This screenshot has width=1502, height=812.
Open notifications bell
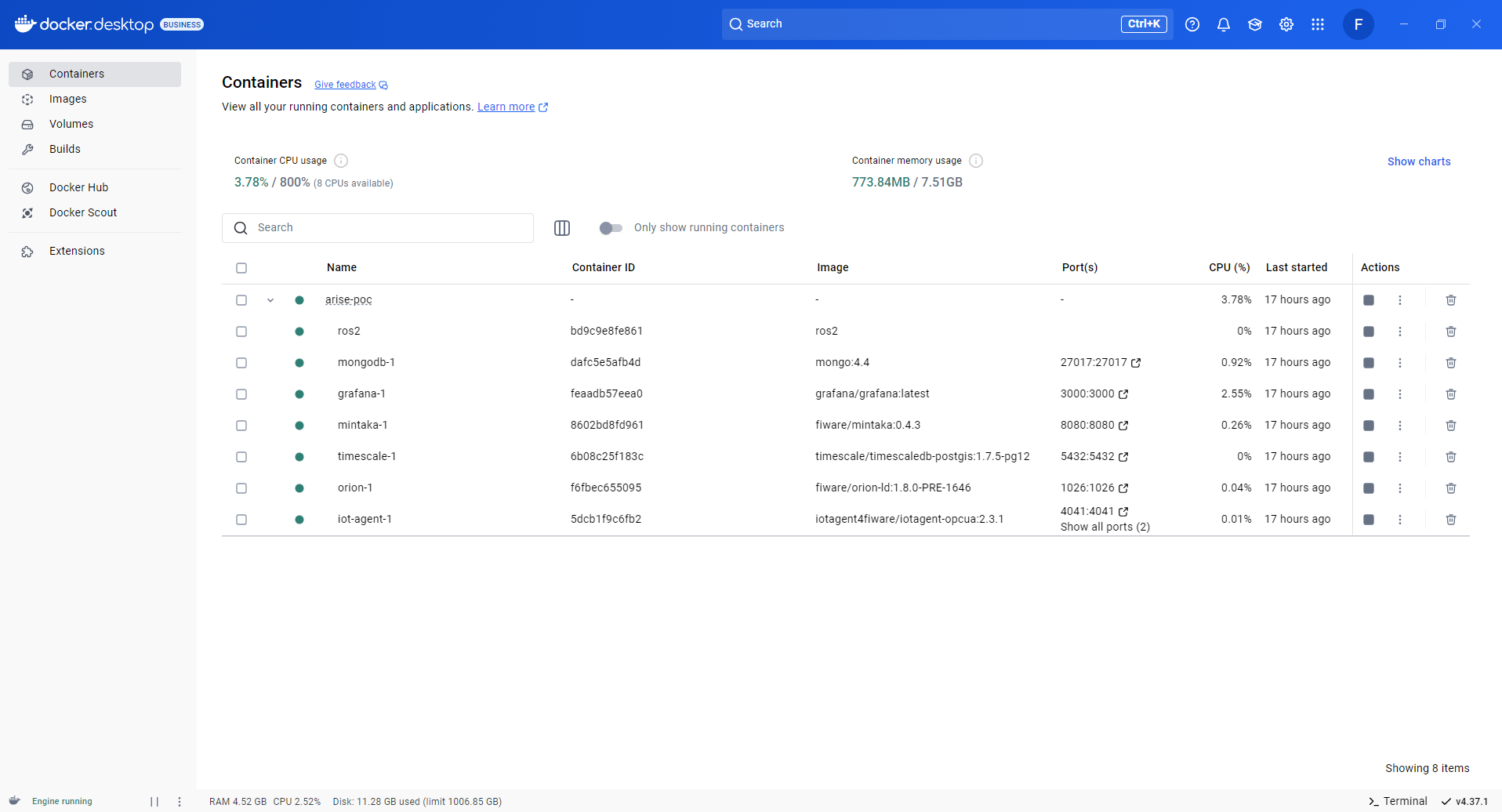(1224, 24)
